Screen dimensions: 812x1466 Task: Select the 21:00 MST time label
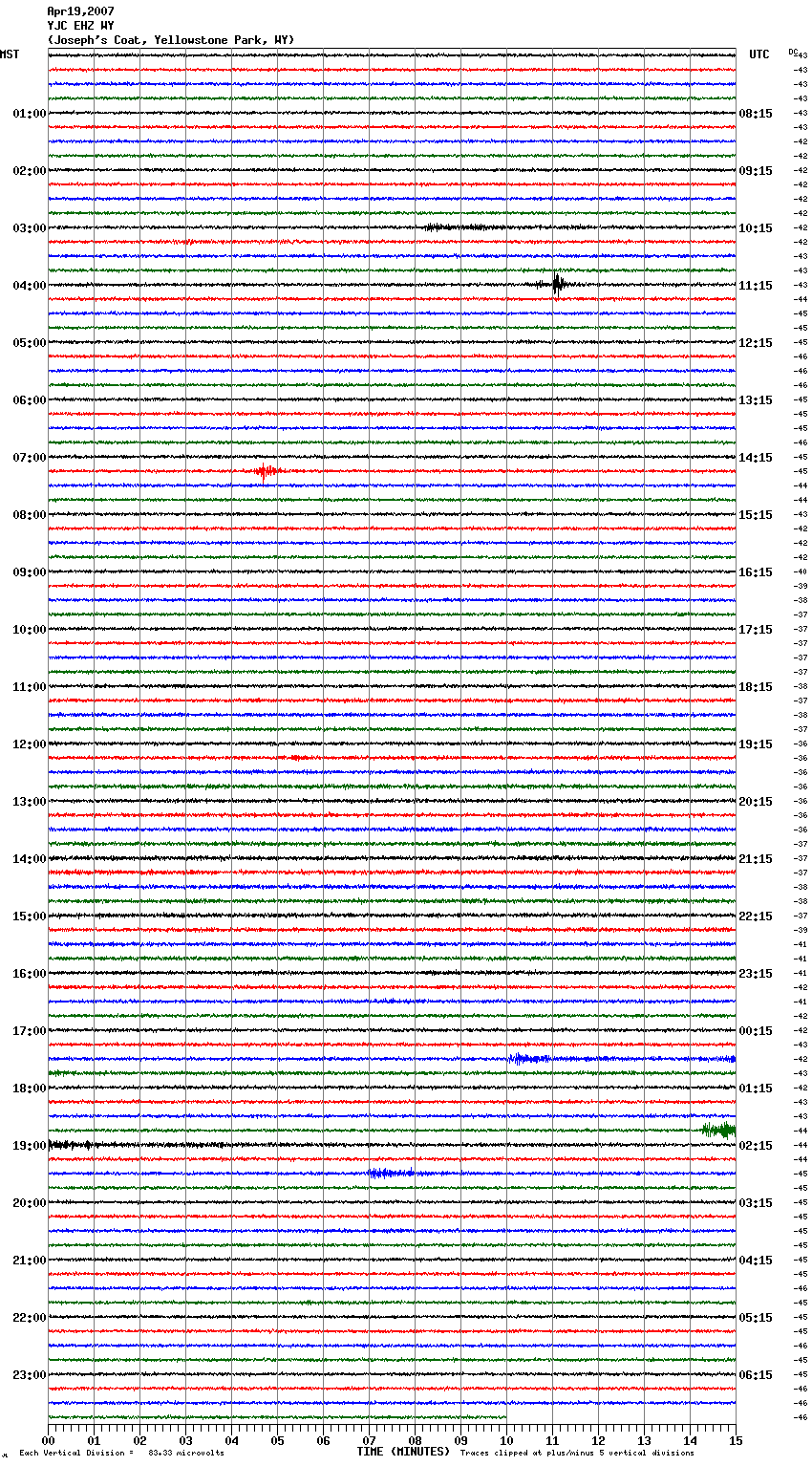30,1261
